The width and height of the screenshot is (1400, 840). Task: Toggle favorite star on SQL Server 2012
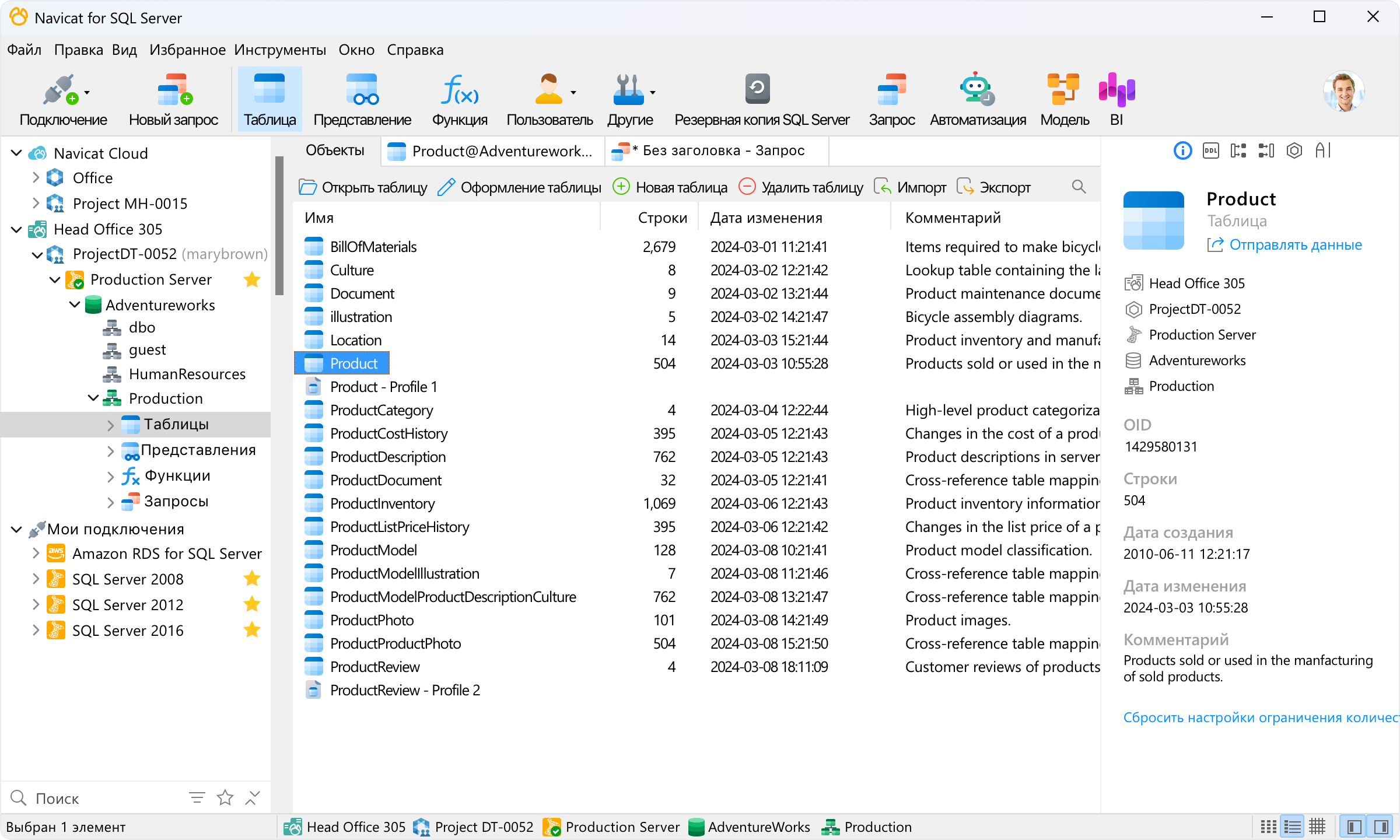coord(252,604)
